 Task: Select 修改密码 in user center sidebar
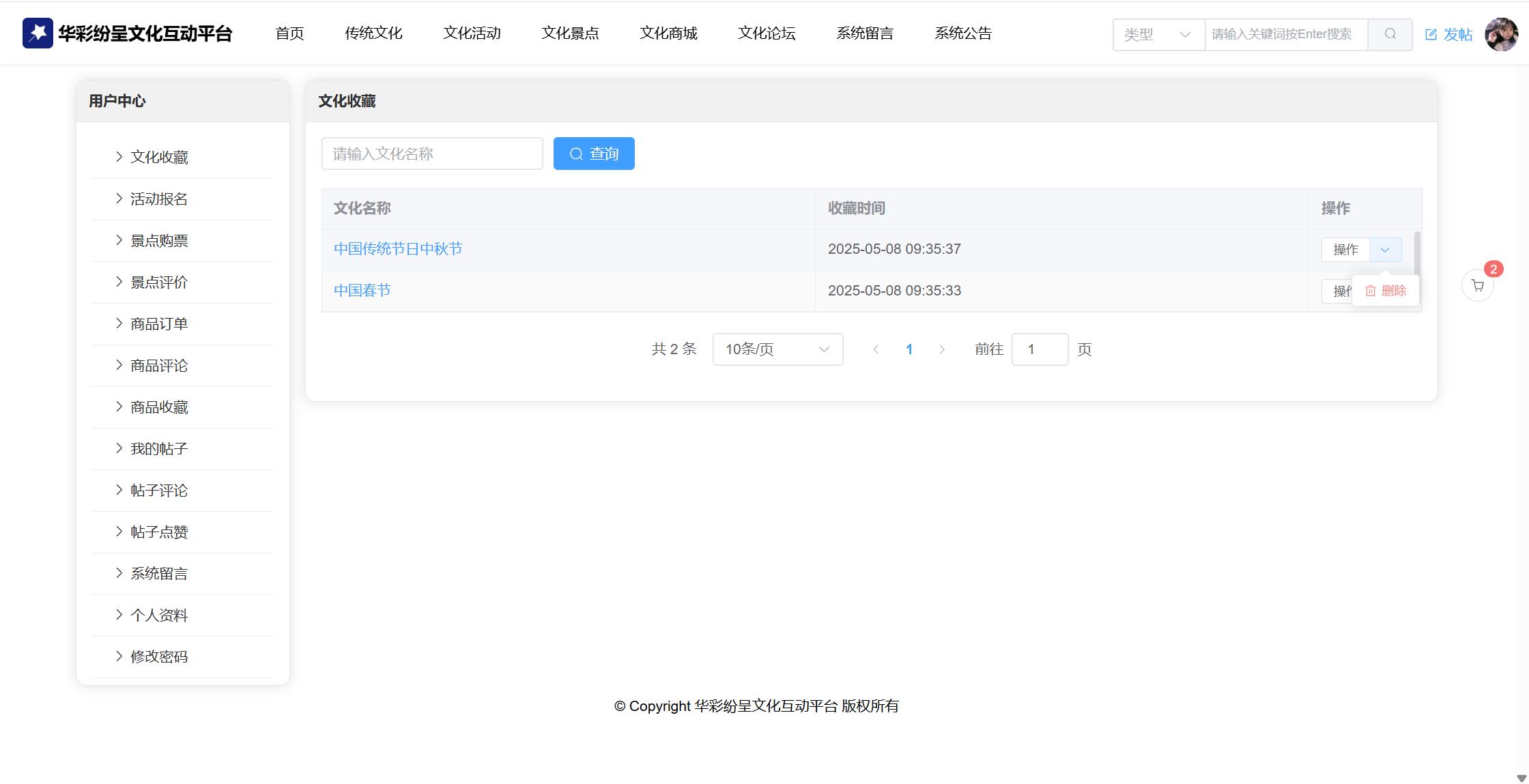point(159,657)
